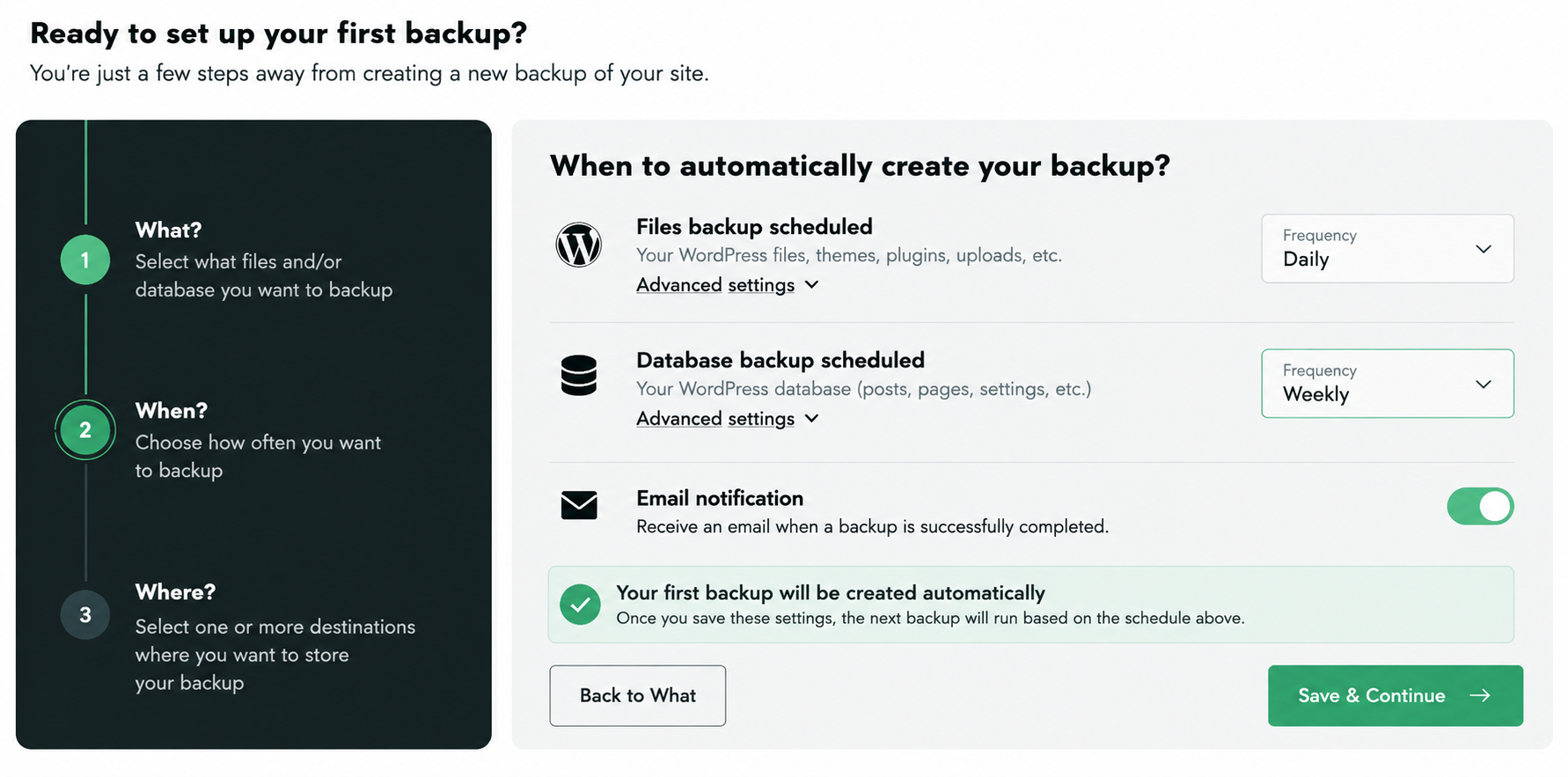
Task: Click 'Database backup scheduled' heading
Action: point(780,360)
